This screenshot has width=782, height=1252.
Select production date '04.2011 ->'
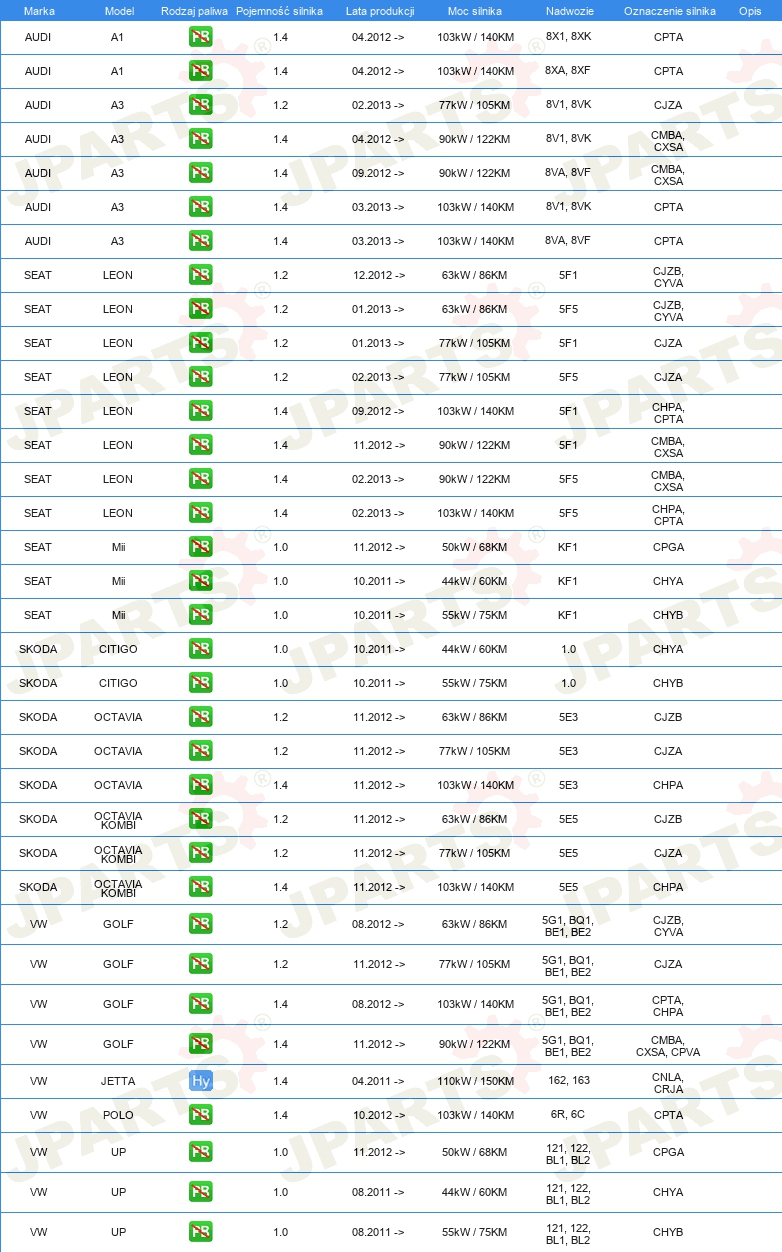pos(378,1081)
